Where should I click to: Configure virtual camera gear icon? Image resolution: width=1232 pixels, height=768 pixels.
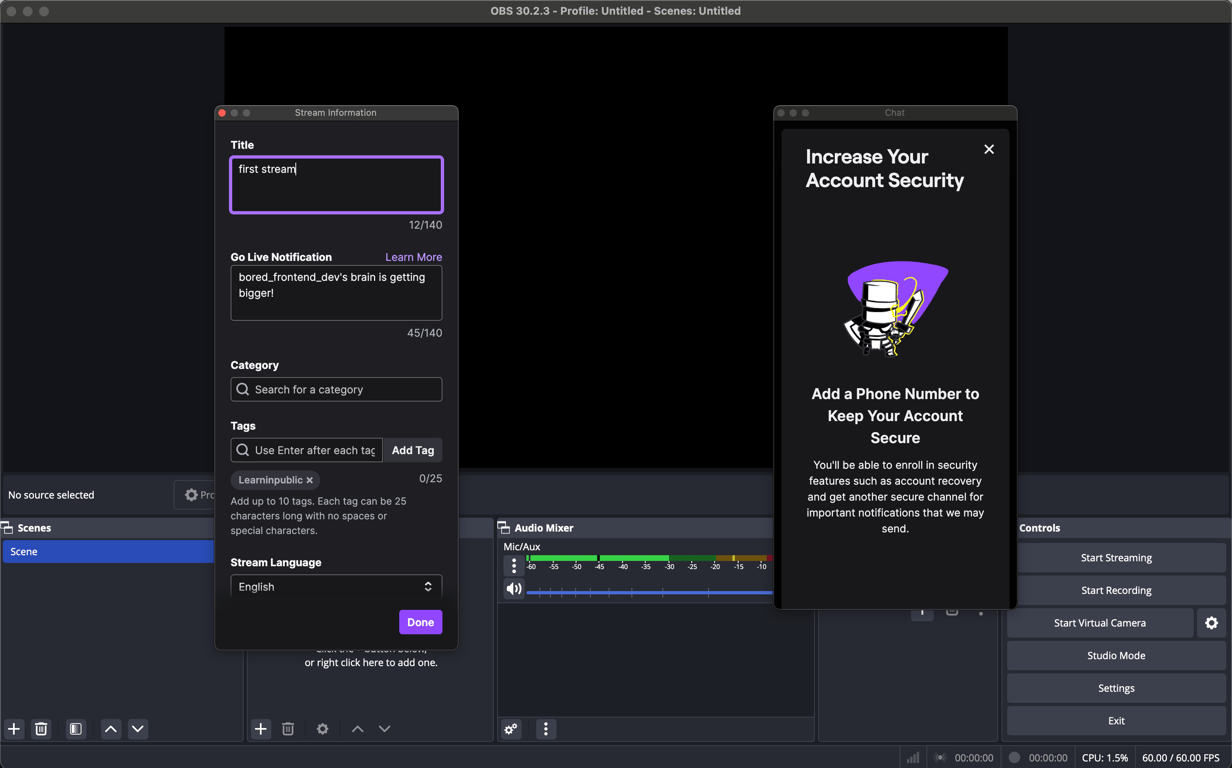pos(1212,623)
